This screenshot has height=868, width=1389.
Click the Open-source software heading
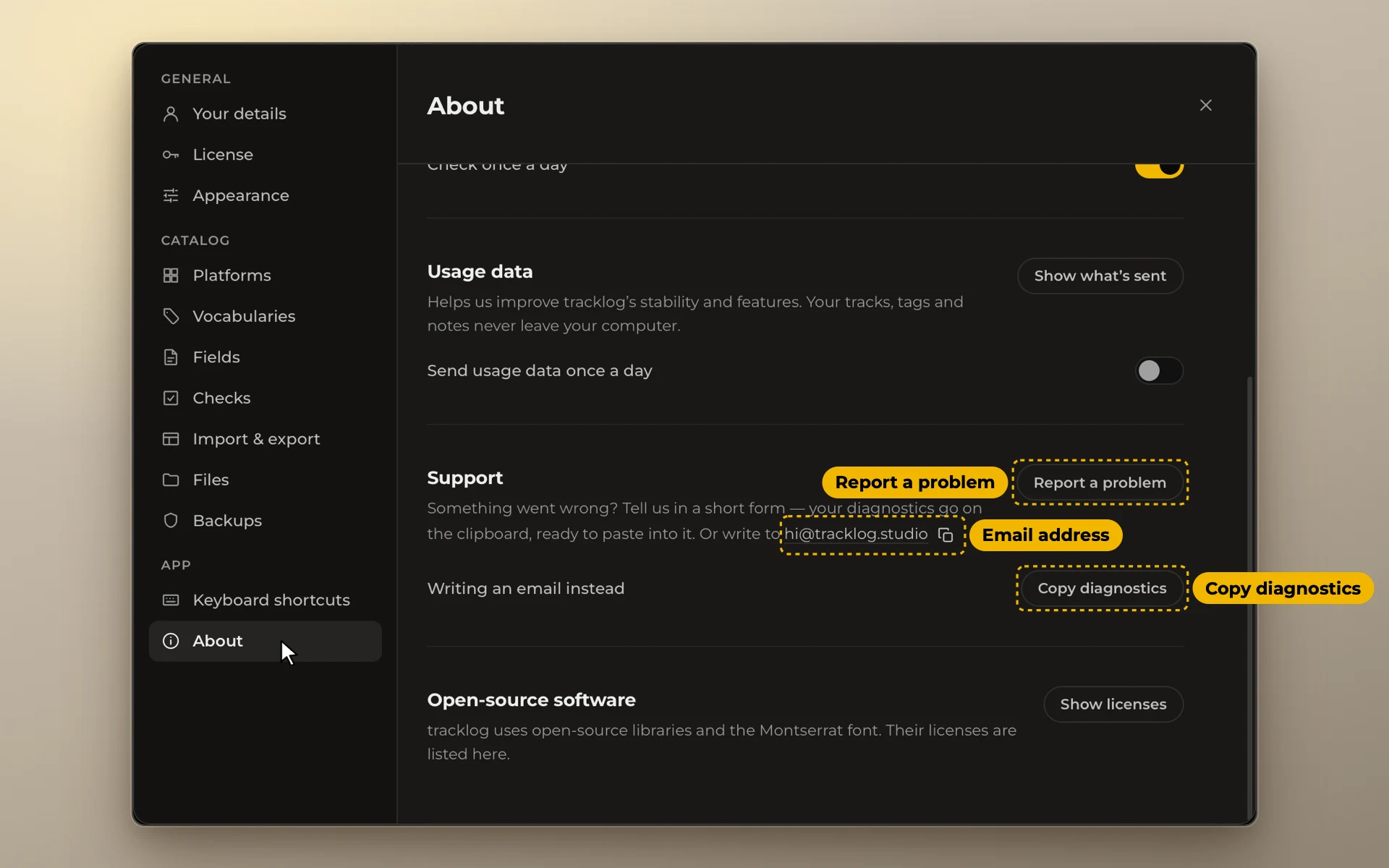coord(531,700)
